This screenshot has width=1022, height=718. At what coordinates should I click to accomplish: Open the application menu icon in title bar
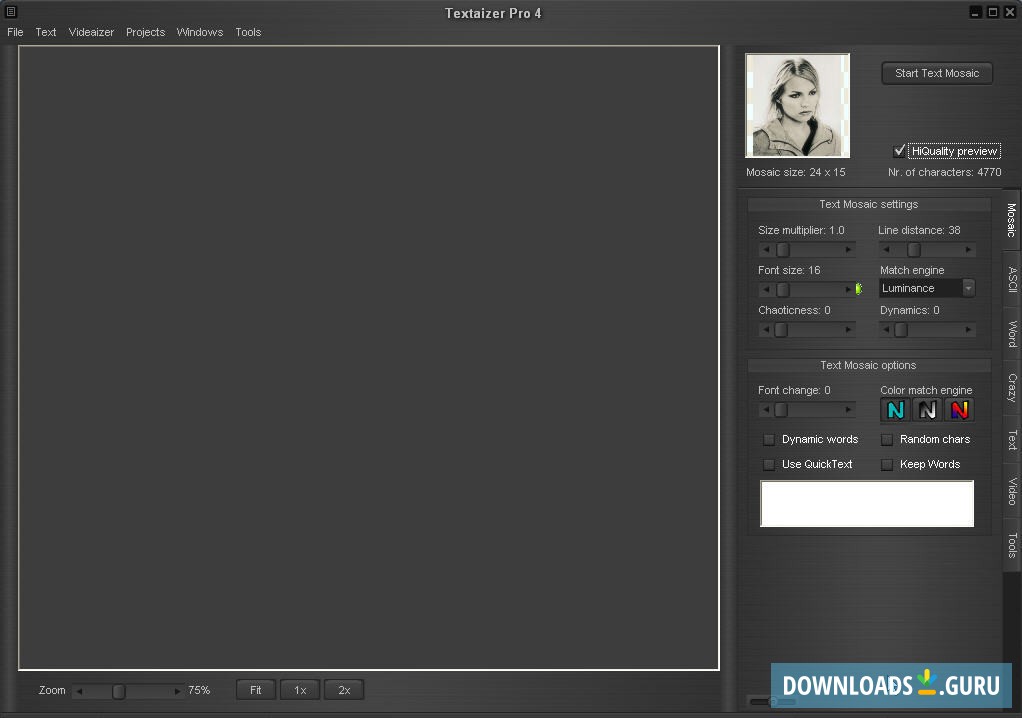click(x=11, y=11)
